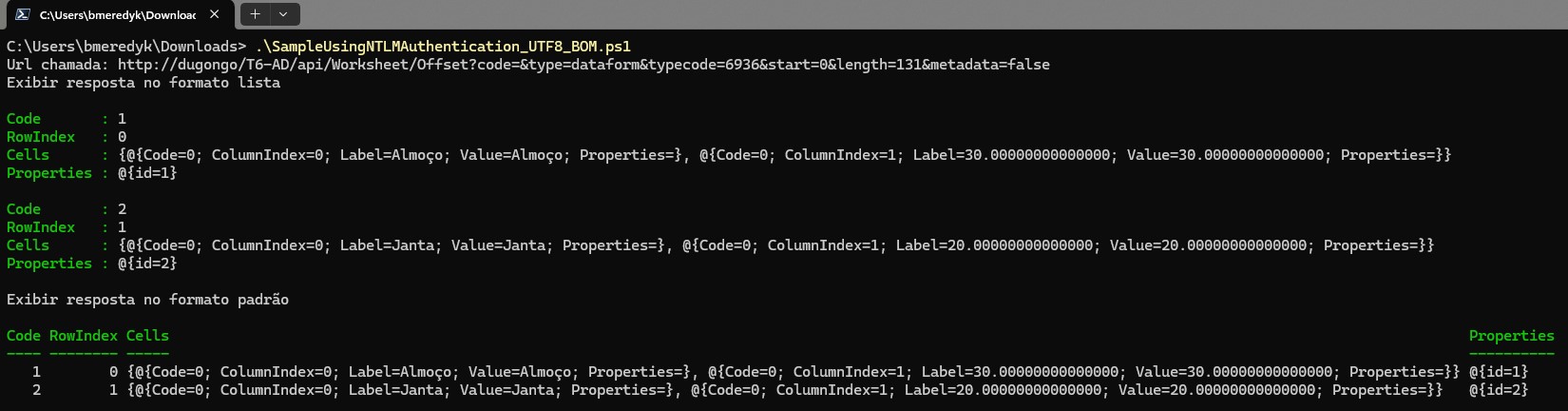Click the @{id=1} value in the table
1568x411 pixels.
pyautogui.click(x=1499, y=372)
